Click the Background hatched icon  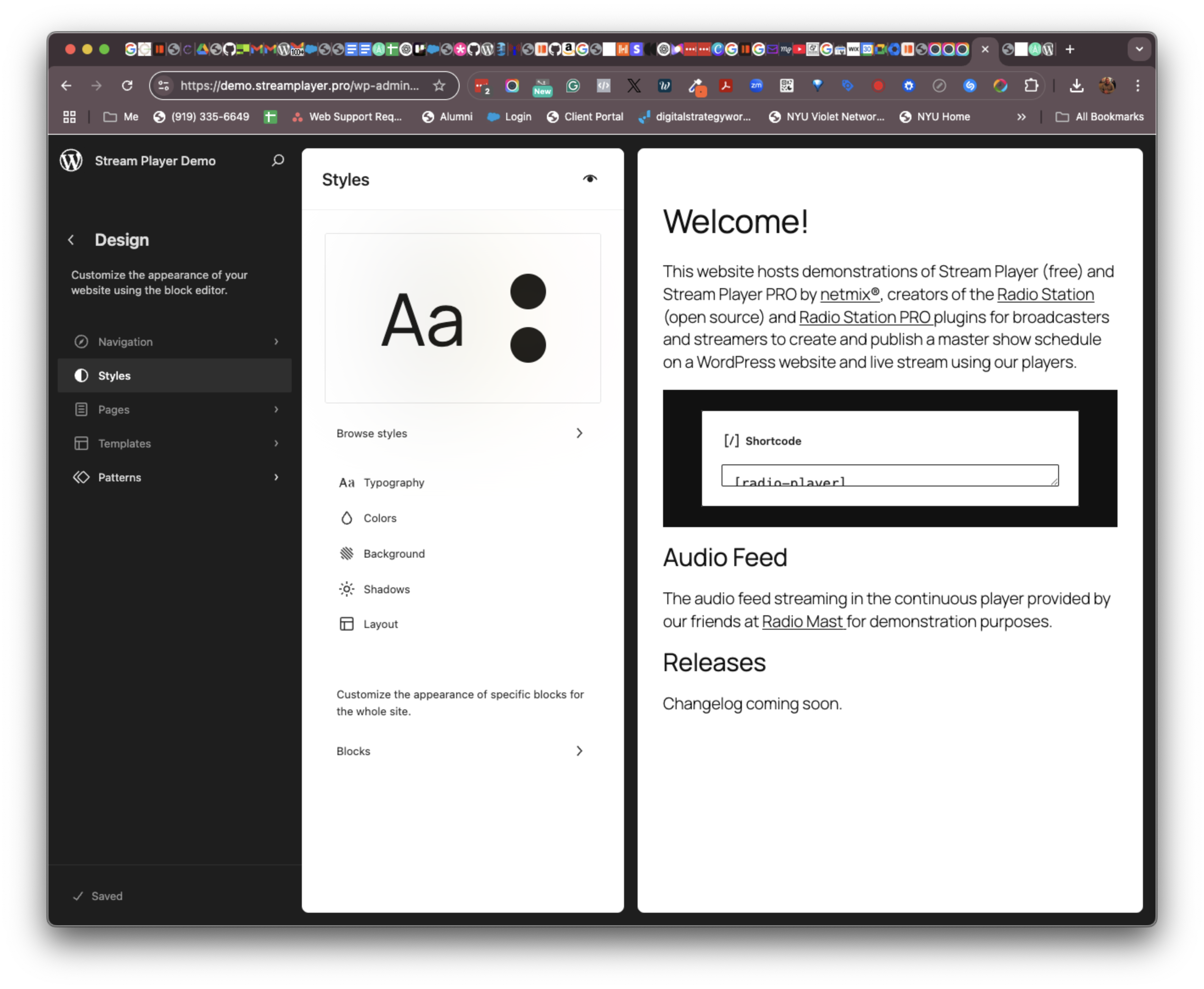(347, 554)
